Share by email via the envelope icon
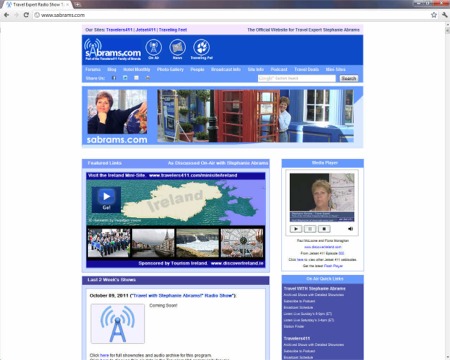 [x=136, y=78]
